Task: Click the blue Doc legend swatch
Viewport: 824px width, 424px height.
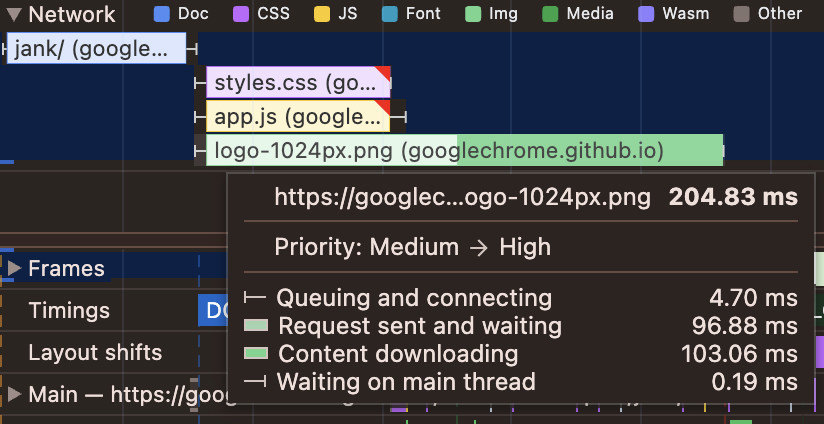Action: point(161,14)
